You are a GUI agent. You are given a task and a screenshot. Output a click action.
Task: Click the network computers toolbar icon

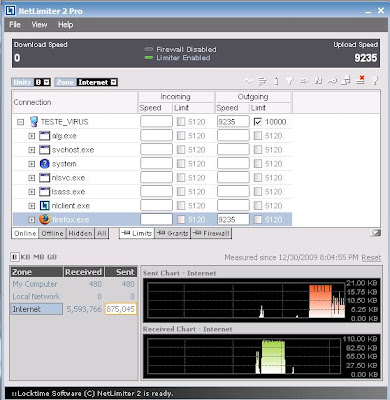346,81
